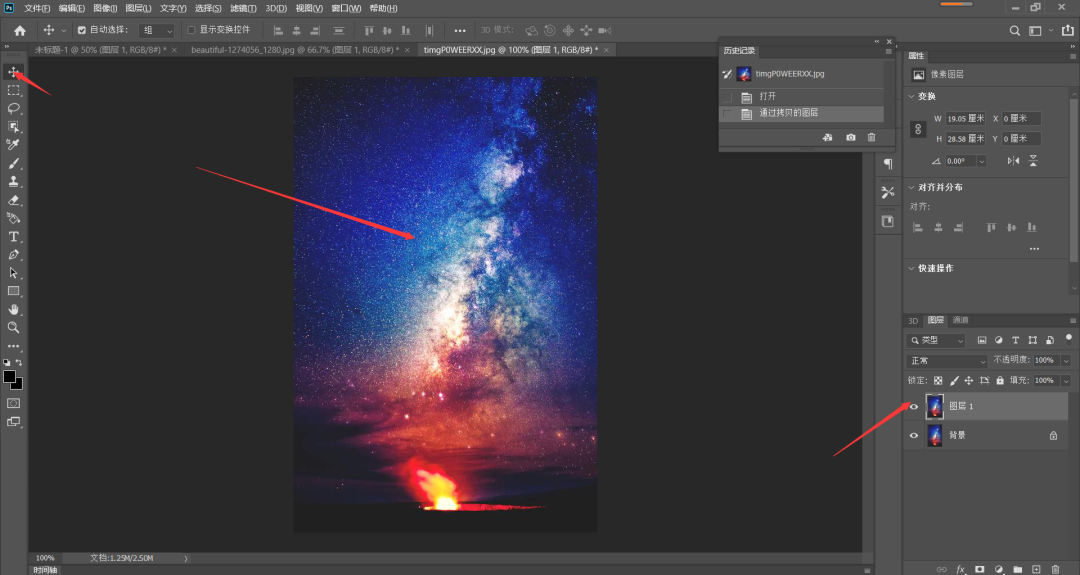This screenshot has height=575, width=1080.
Task: Pick the Eraser tool
Action: (14, 200)
